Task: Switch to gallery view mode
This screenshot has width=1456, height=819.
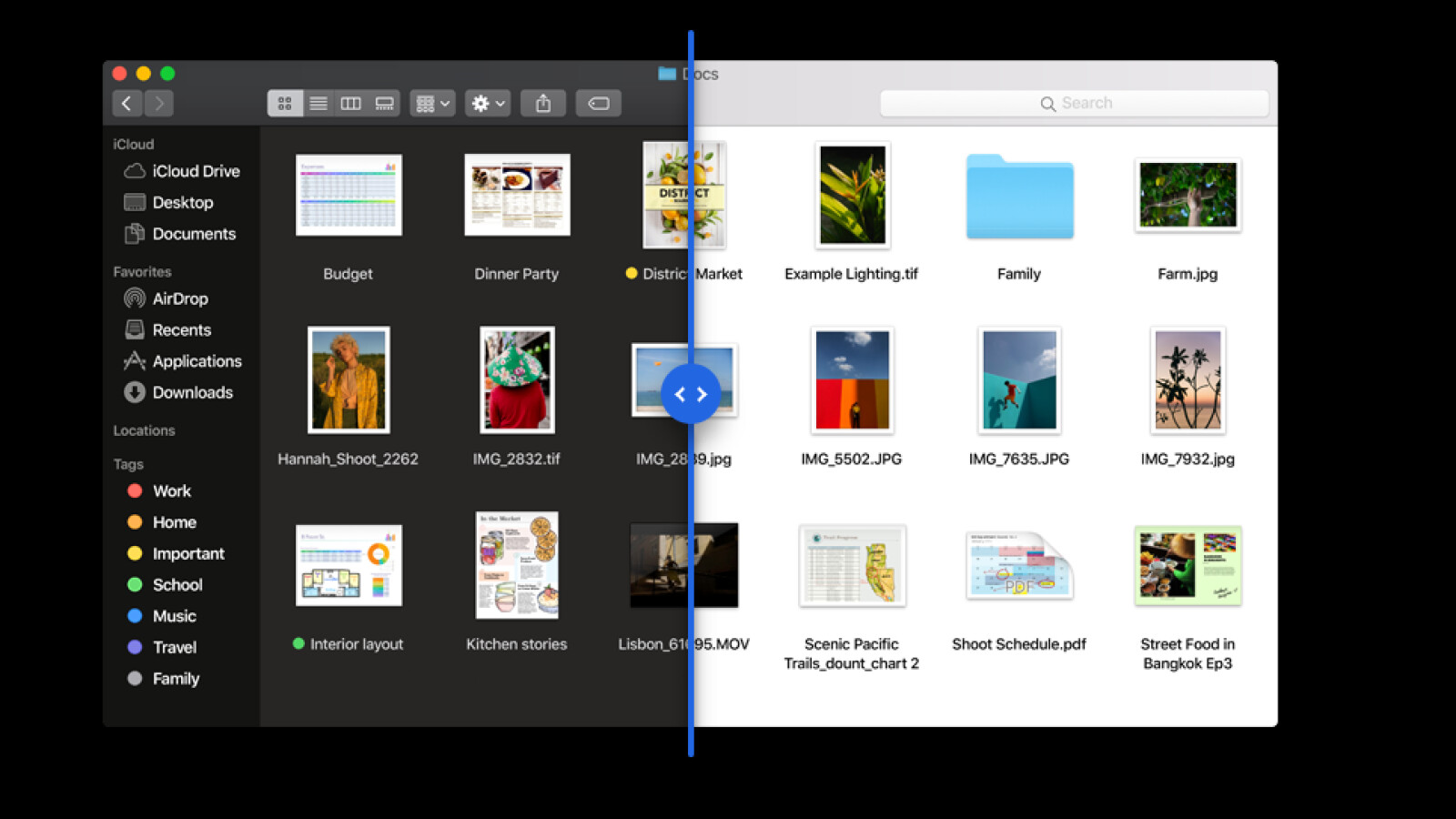Action: [x=384, y=104]
